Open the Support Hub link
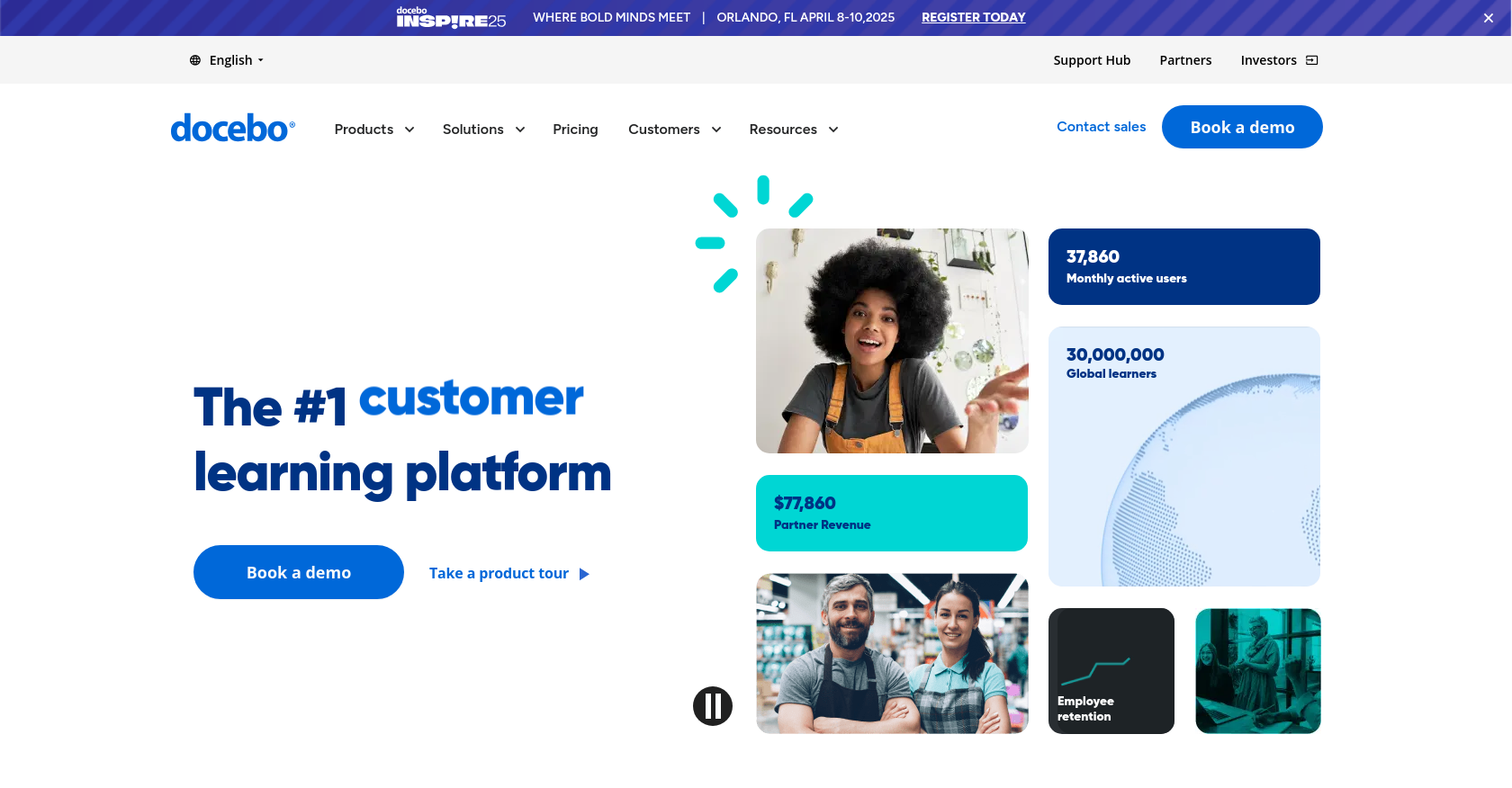 (1092, 60)
